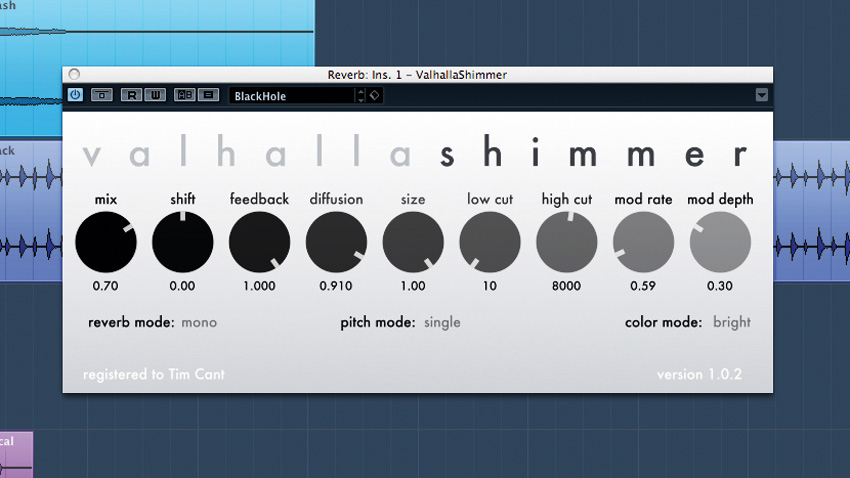
Task: Click the shift value 0.00
Action: pyautogui.click(x=182, y=286)
